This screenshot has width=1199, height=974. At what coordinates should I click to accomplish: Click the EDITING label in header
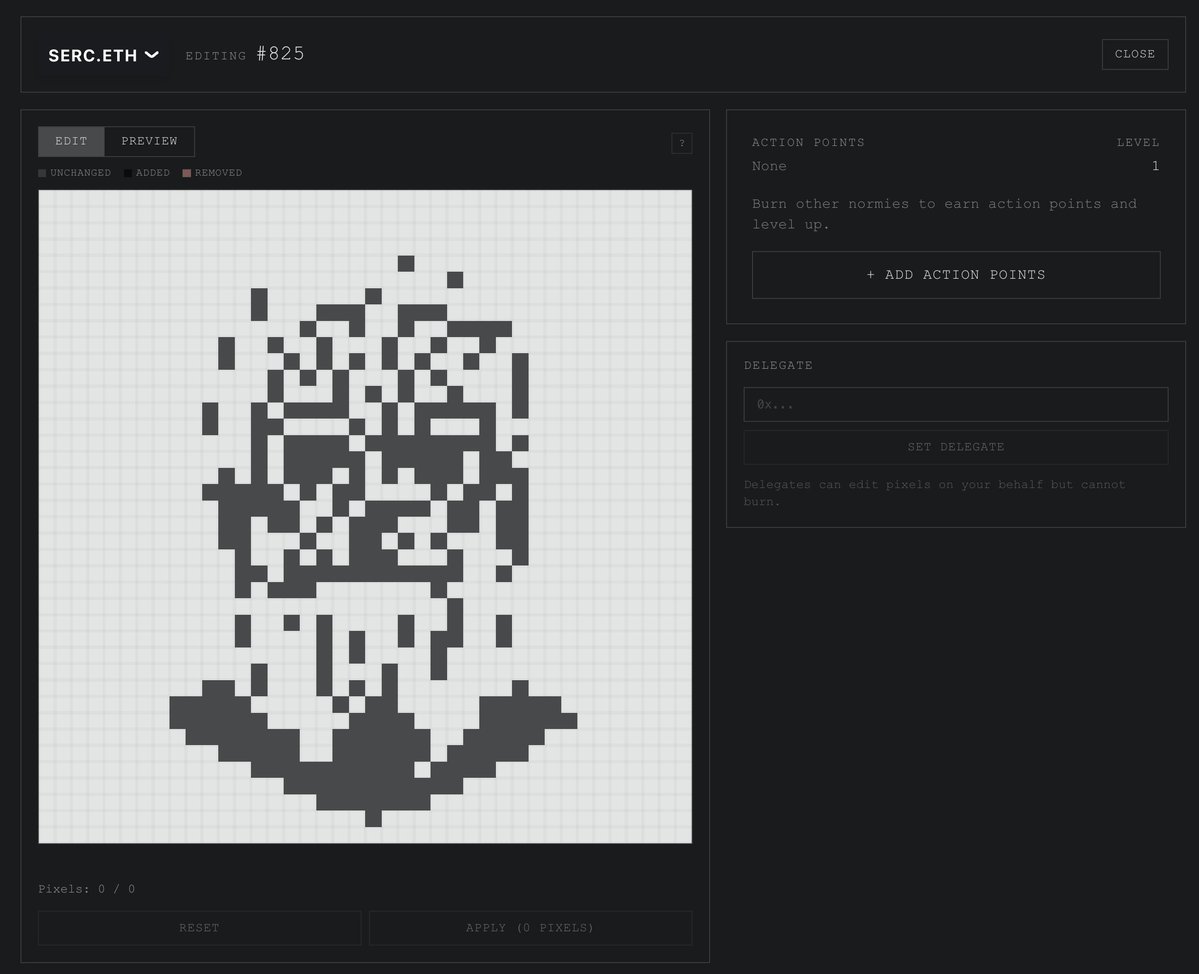216,56
